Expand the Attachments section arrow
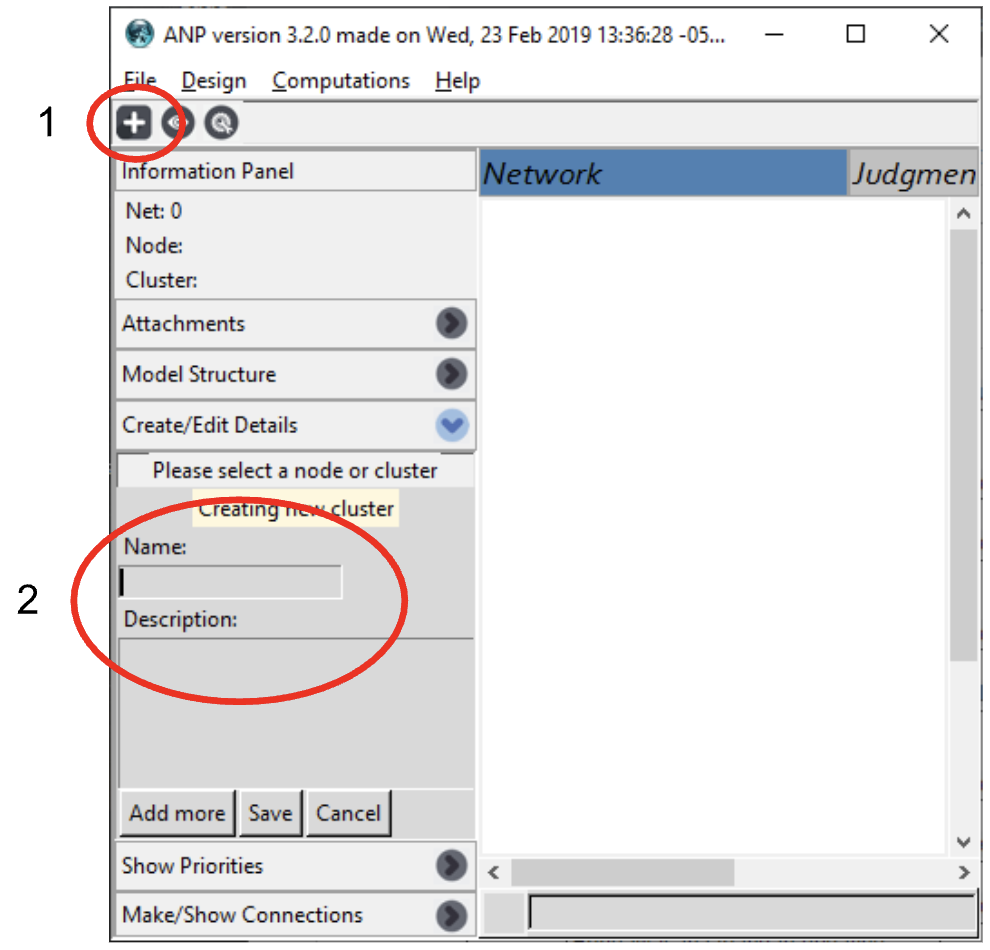990x950 pixels. click(451, 323)
